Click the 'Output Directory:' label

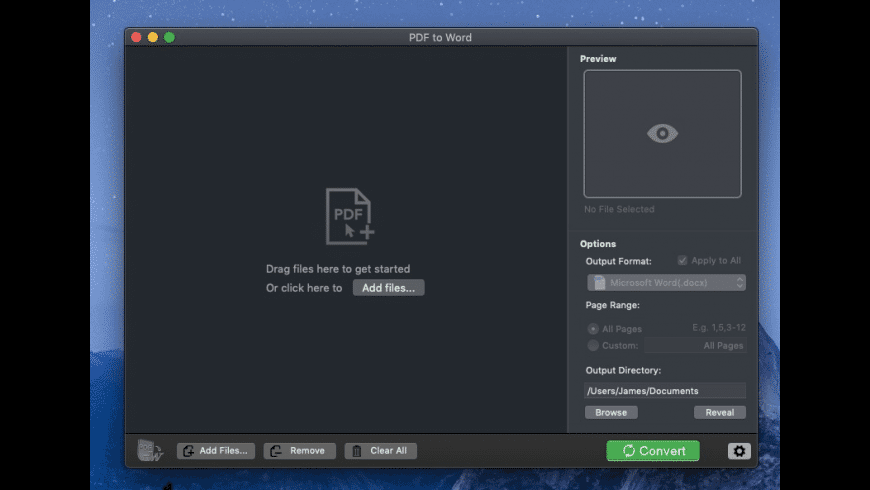[x=623, y=370]
